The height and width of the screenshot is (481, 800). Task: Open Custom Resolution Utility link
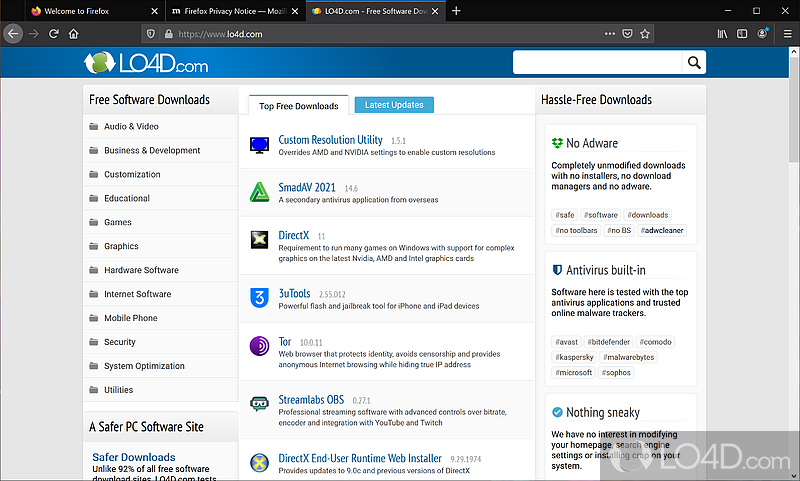click(x=330, y=140)
